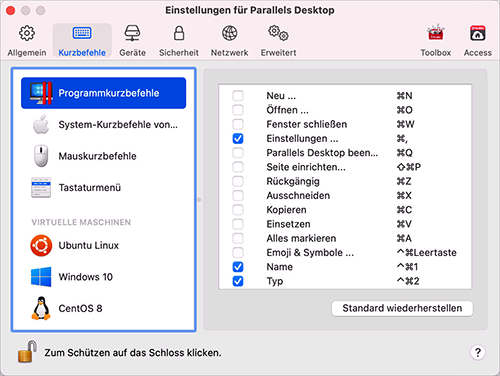Screen dimensions: 500x376
Task: Enable the Öffnen ... shortcut checkbox
Action: click(x=238, y=110)
